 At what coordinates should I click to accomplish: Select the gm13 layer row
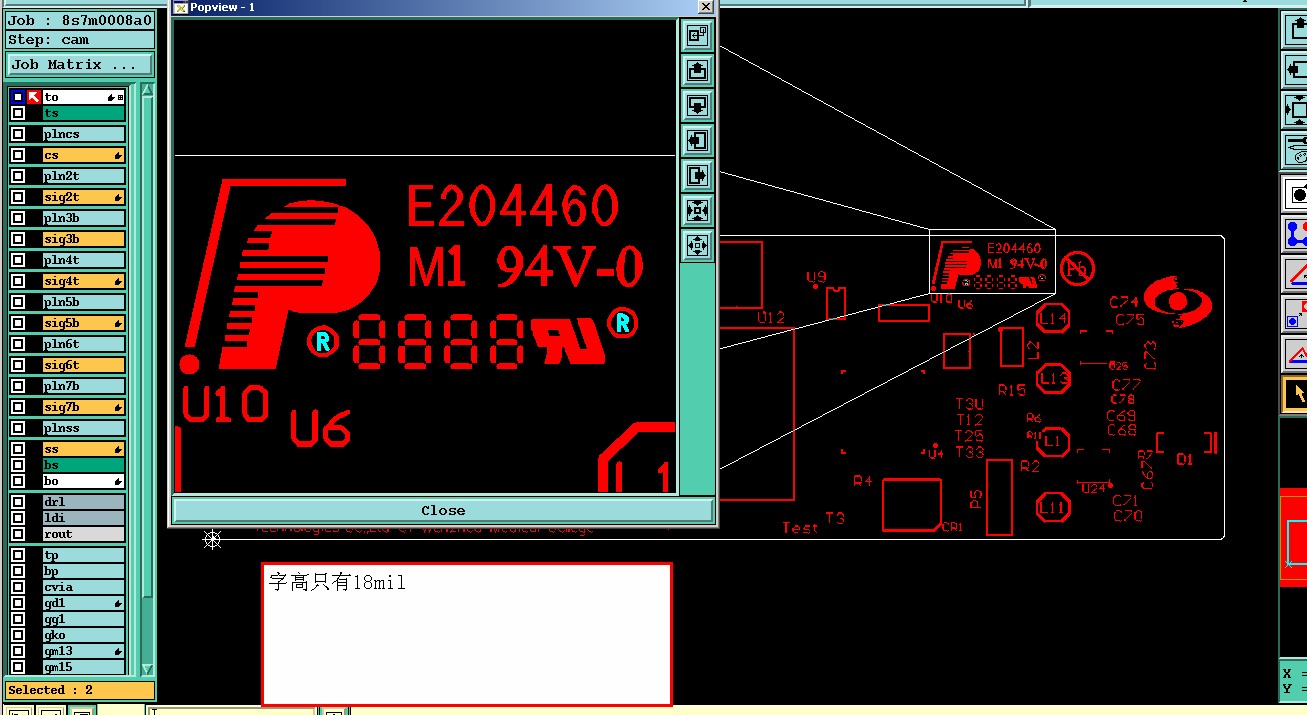(x=83, y=651)
